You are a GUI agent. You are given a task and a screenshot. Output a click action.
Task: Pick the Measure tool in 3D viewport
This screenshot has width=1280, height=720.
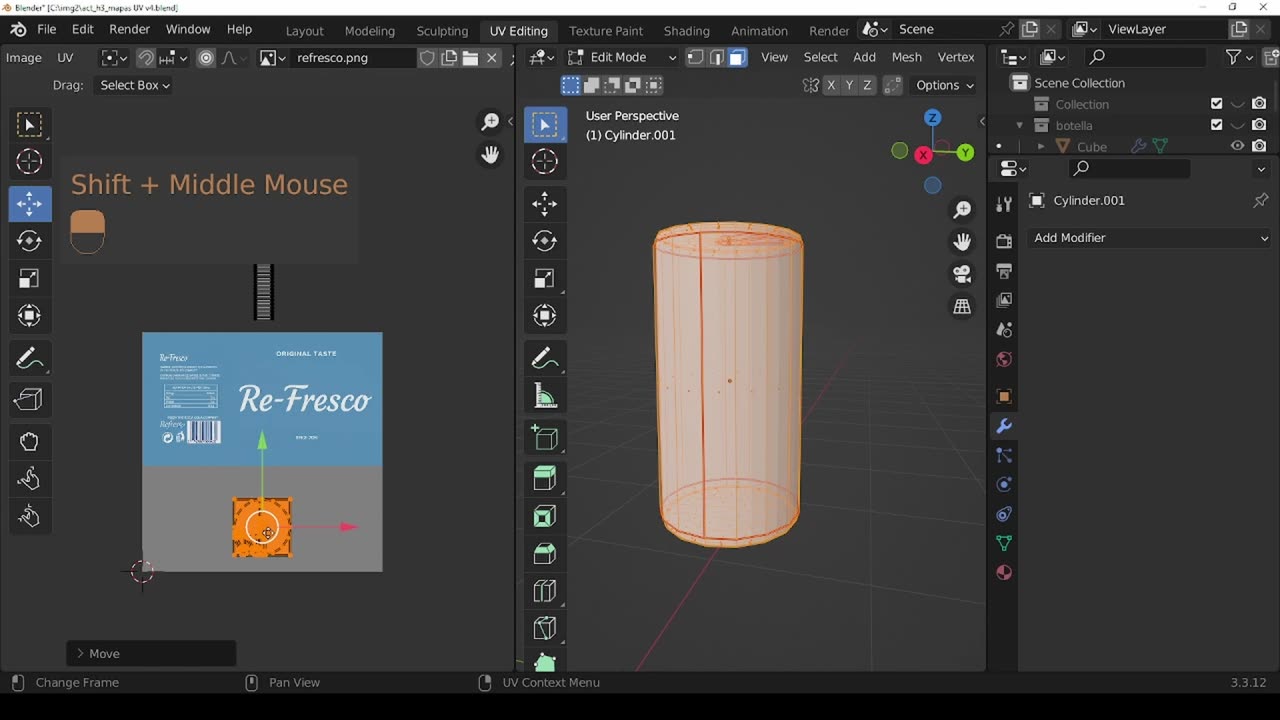545,396
